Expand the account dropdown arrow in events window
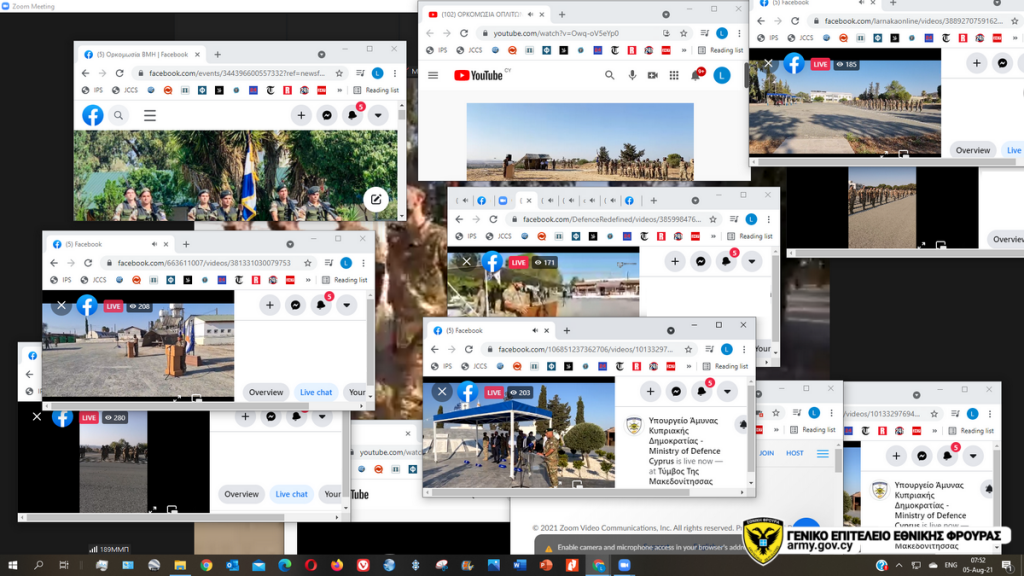The image size is (1024, 576). click(x=378, y=116)
